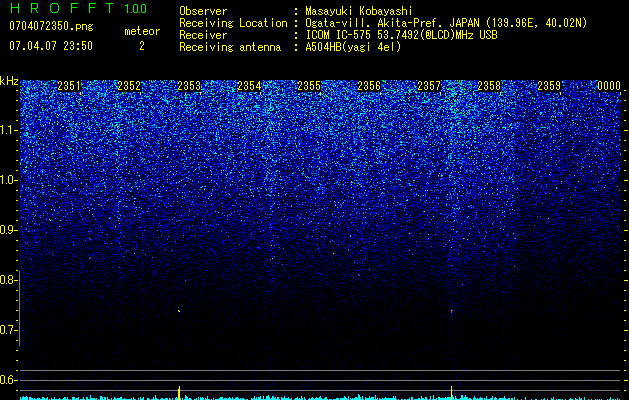
Task: Click the 2352 time marker
Action: [x=129, y=86]
